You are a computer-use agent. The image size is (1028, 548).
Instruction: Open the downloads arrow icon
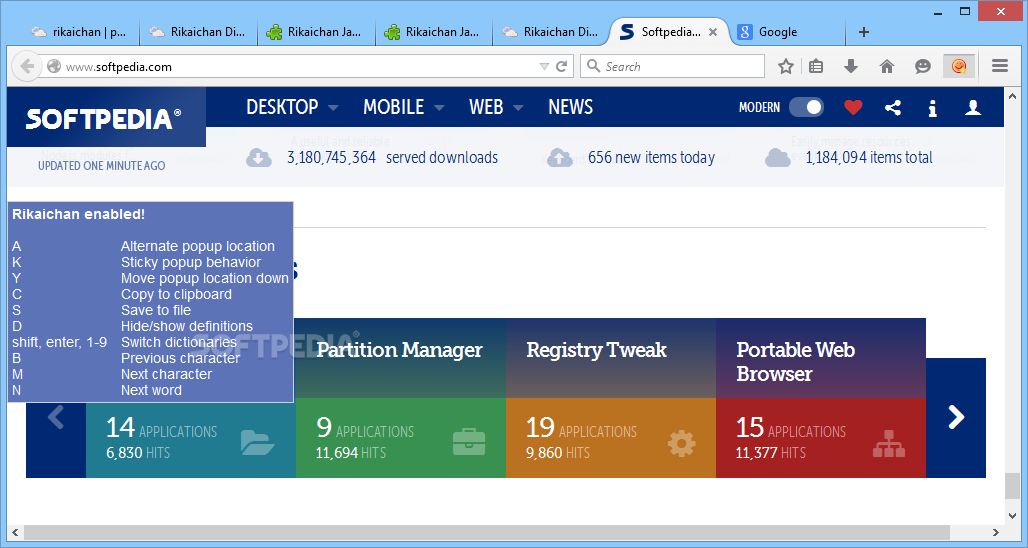pos(851,66)
